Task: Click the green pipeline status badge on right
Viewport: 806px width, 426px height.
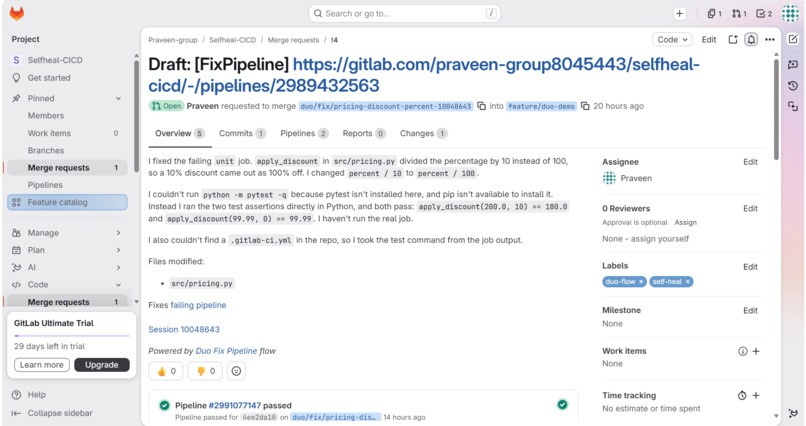Action: point(562,404)
